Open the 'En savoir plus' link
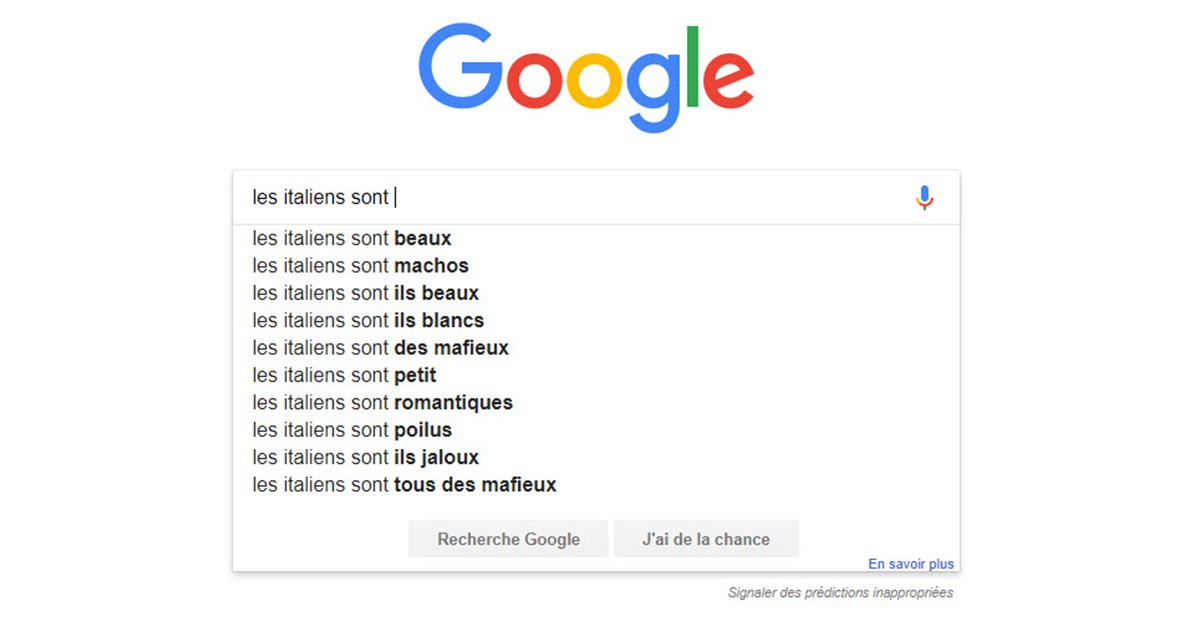Screen dimensions: 1200x628 [x=910, y=563]
